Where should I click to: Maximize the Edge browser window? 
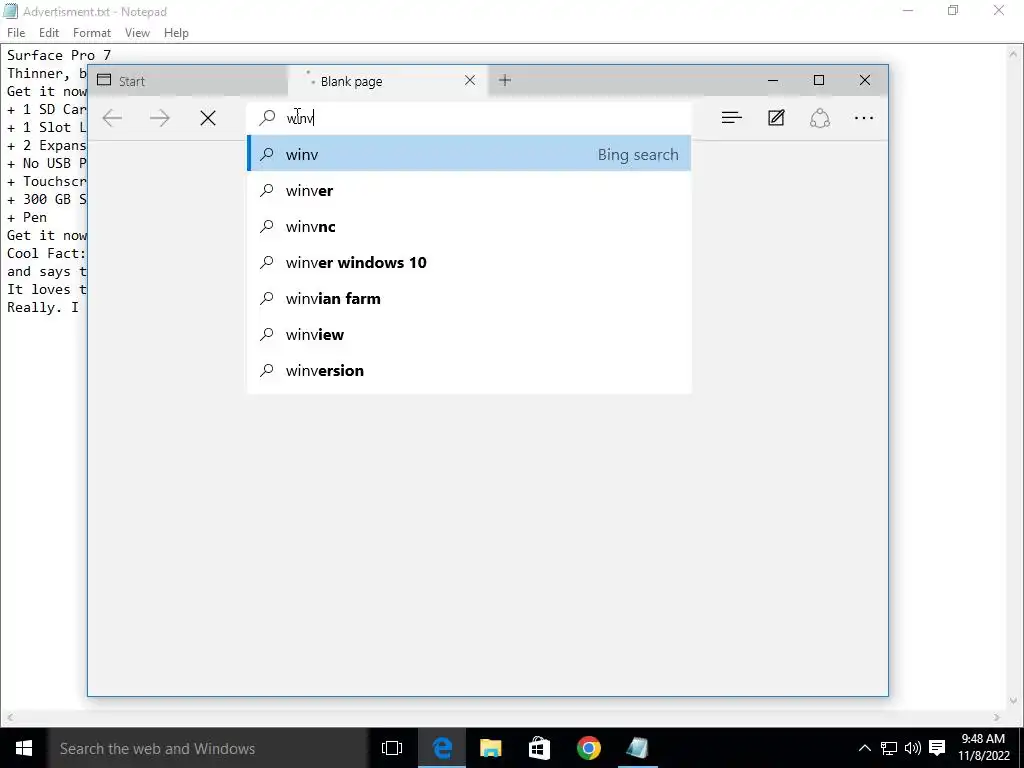819,80
